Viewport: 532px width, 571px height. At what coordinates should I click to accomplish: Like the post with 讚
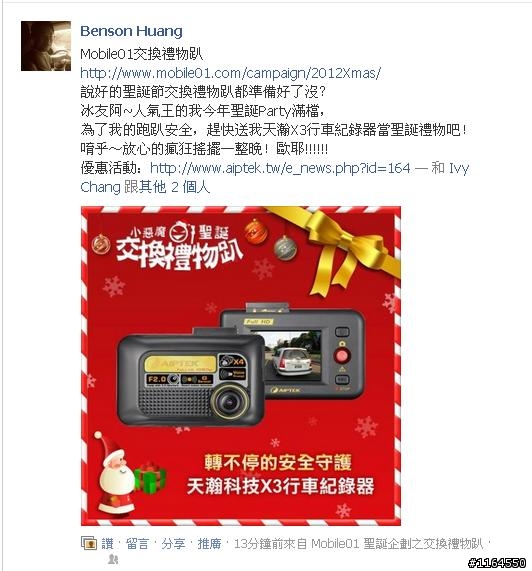[107, 544]
